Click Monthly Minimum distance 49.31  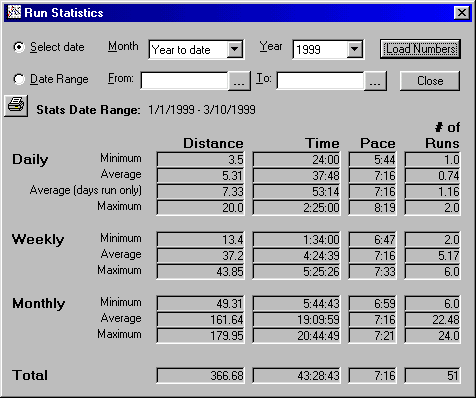click(200, 303)
